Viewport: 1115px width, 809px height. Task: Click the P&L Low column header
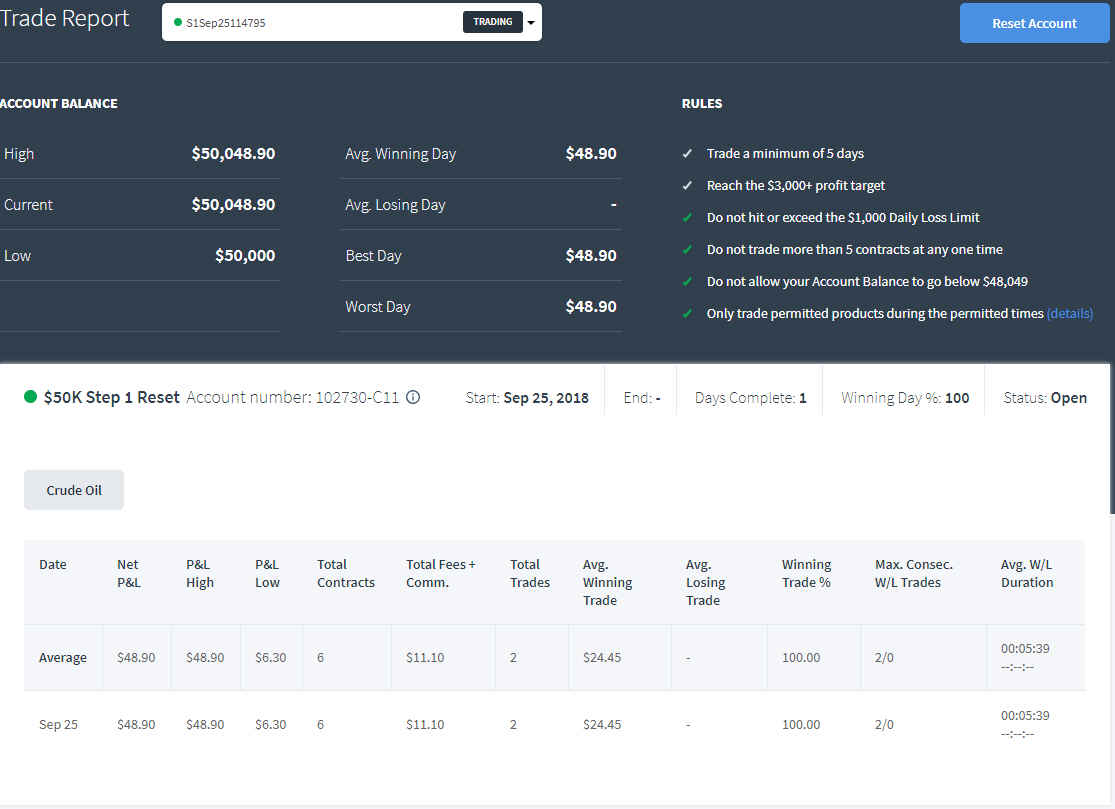[x=267, y=573]
